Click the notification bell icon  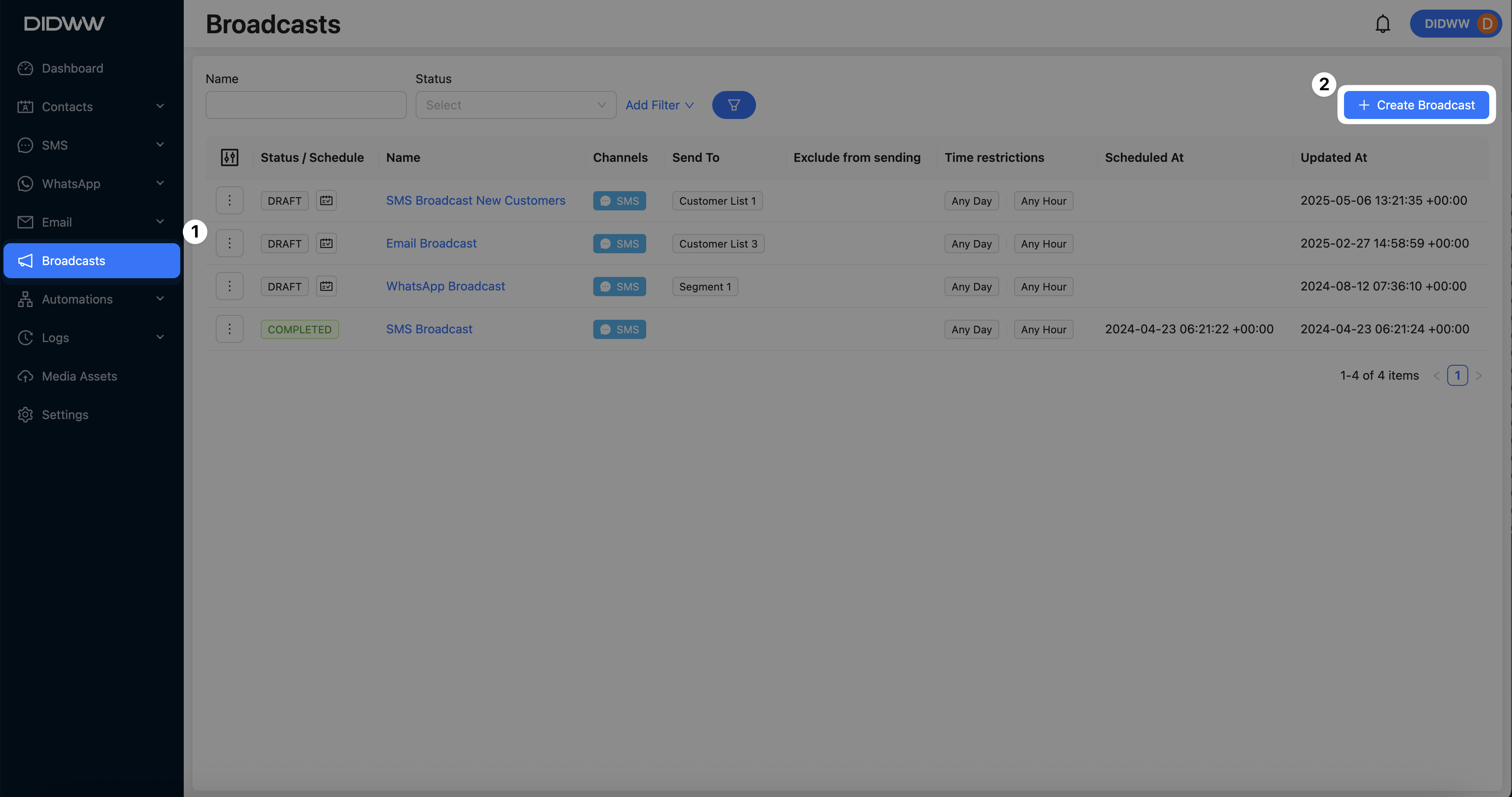tap(1382, 24)
